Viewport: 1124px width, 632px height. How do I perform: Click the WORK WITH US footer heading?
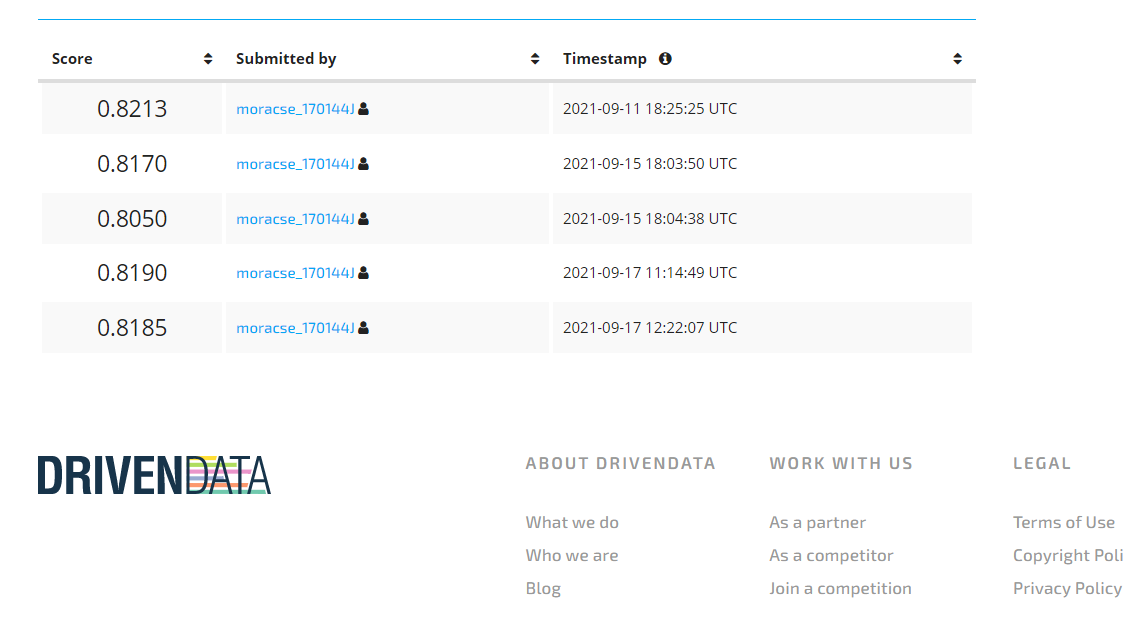click(x=841, y=464)
